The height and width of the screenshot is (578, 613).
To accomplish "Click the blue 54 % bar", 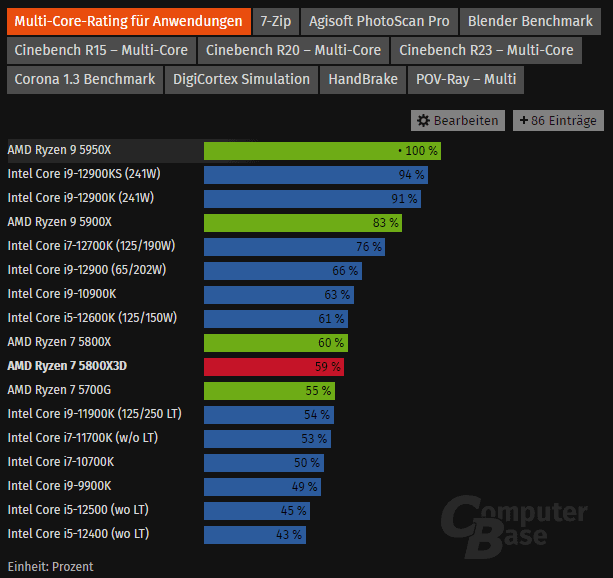I will [269, 415].
